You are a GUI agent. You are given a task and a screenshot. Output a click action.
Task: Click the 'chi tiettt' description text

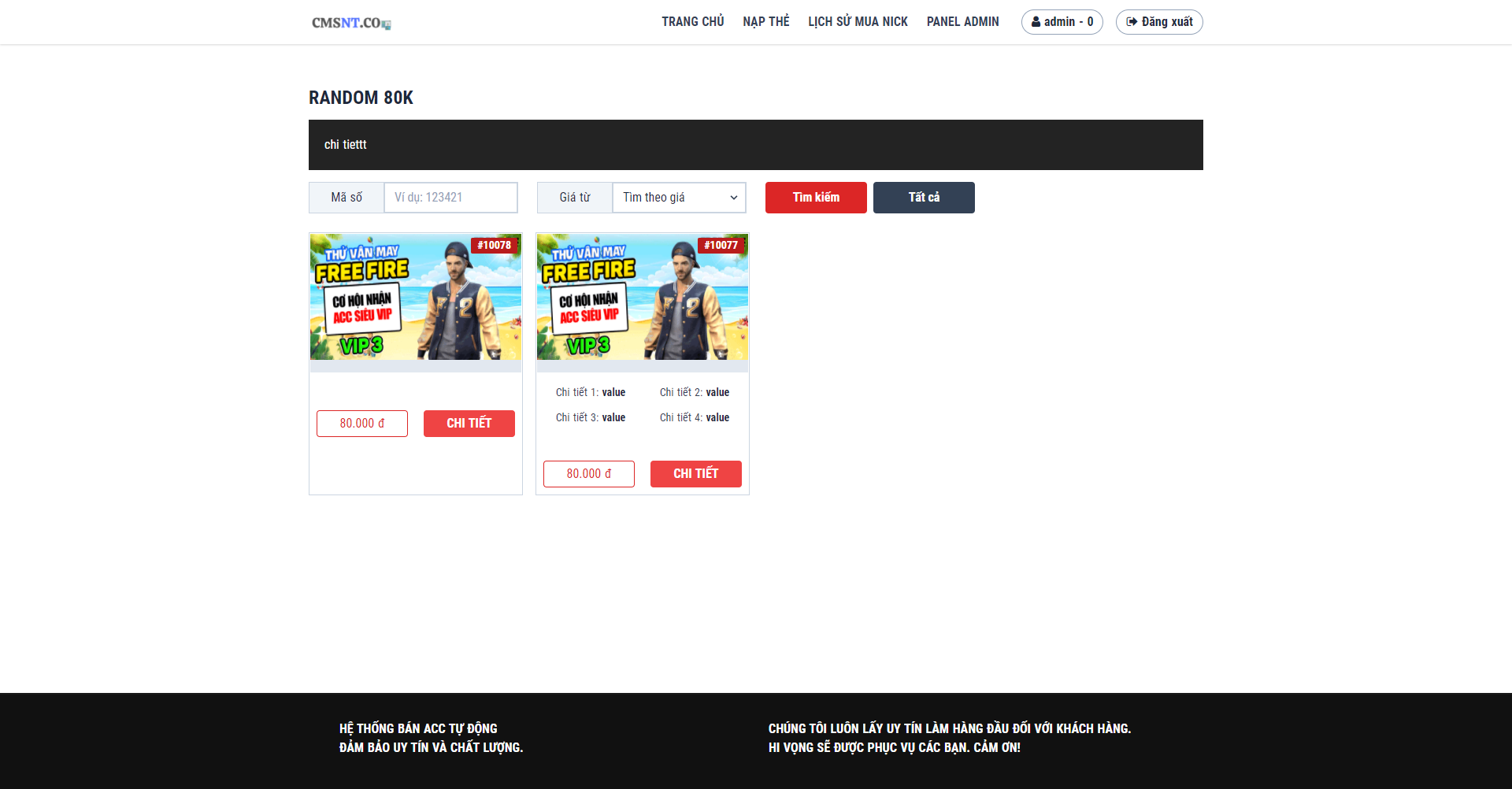coord(346,145)
